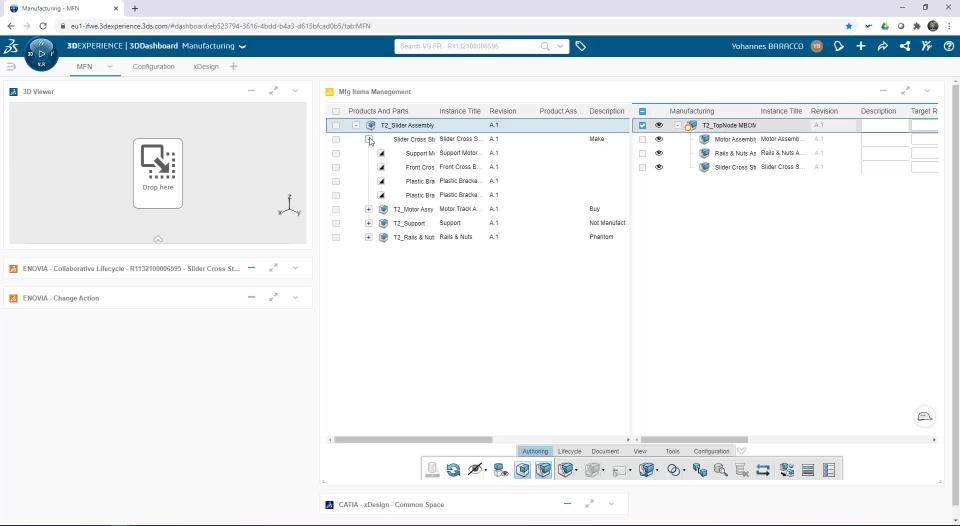Click the grayed database save icon in toolbar
Viewport: 960px width, 526px height.
tap(432, 470)
